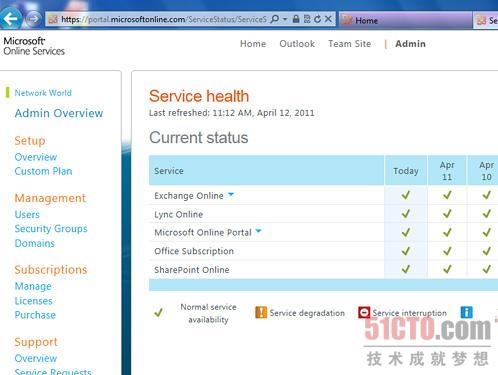Expand Microsoft Online Portal dropdown arrow

(x=258, y=231)
